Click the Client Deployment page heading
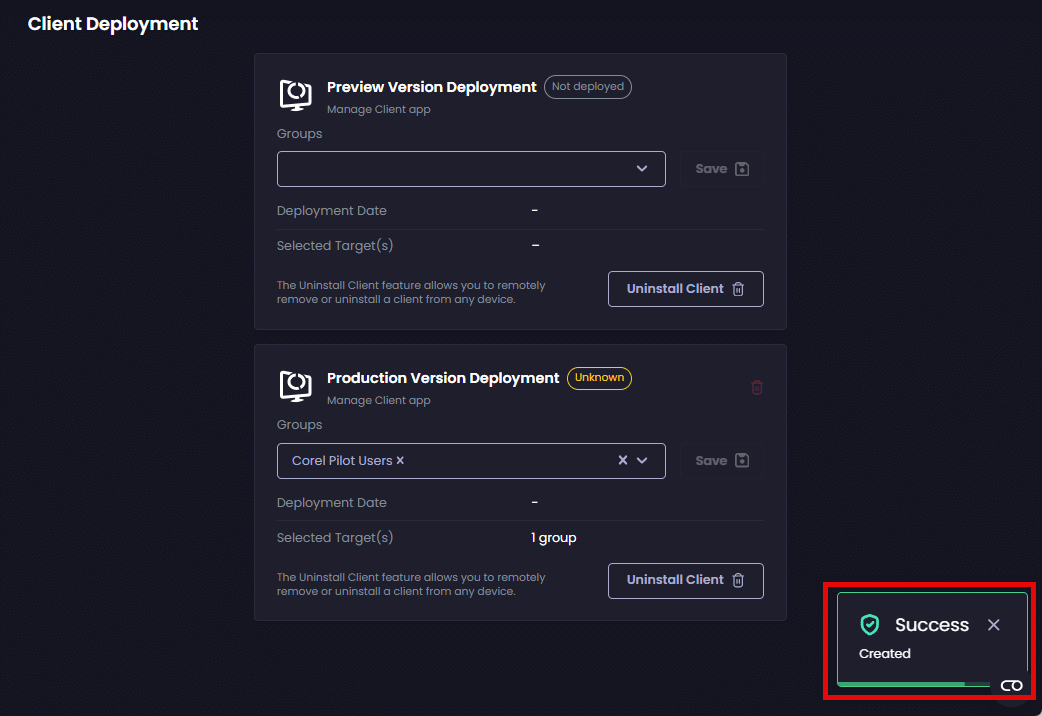 tap(113, 24)
